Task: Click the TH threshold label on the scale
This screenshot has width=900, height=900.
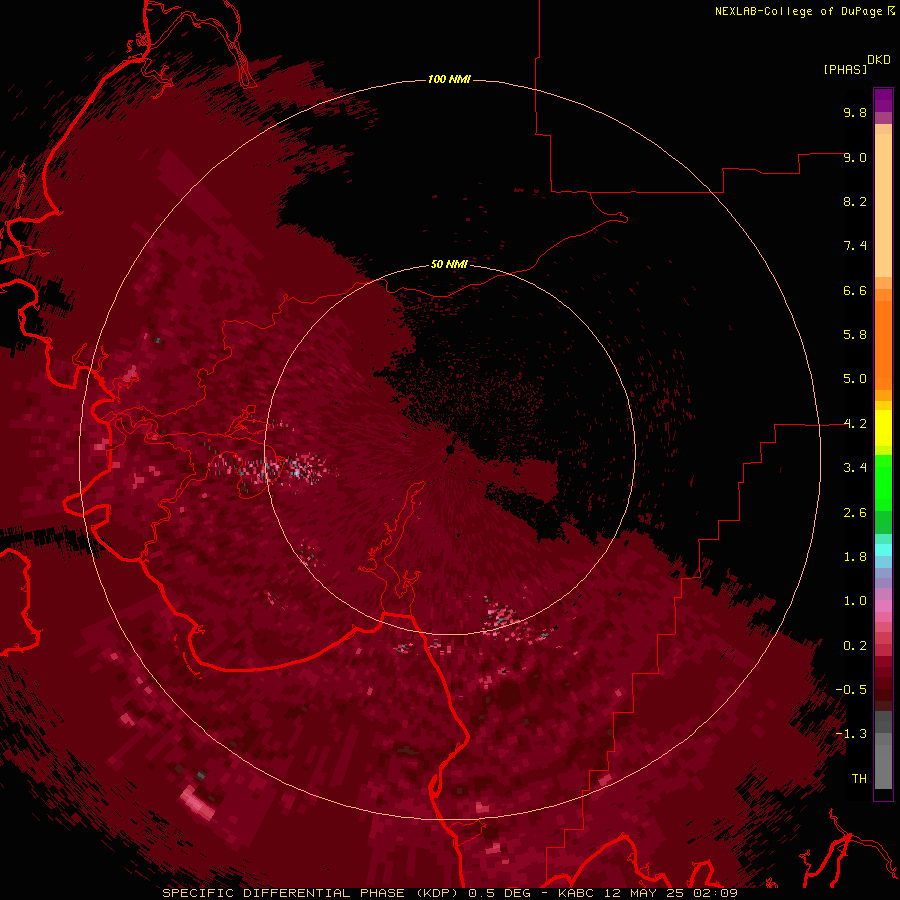Action: [859, 779]
